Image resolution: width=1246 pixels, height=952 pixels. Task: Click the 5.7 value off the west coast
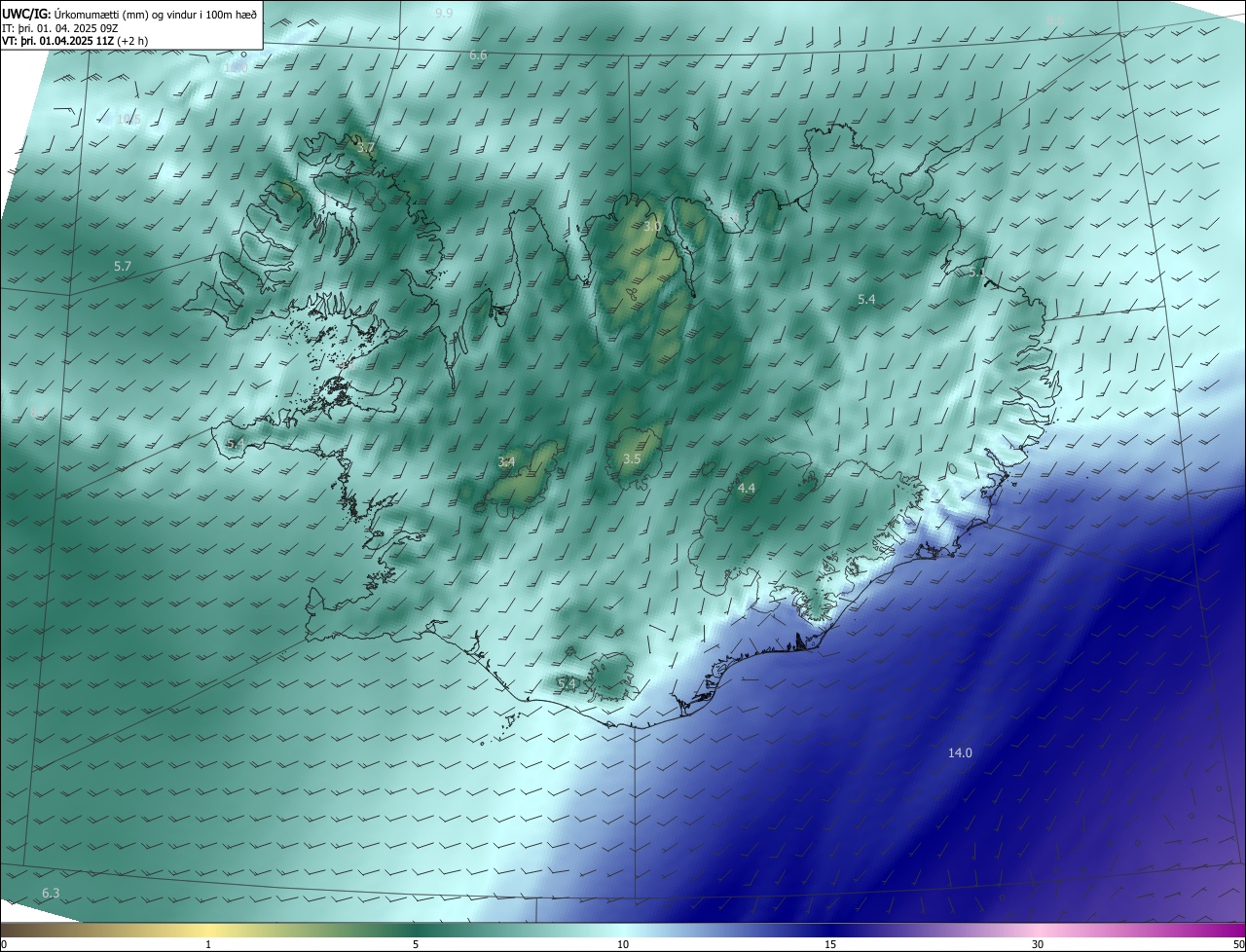click(x=123, y=266)
